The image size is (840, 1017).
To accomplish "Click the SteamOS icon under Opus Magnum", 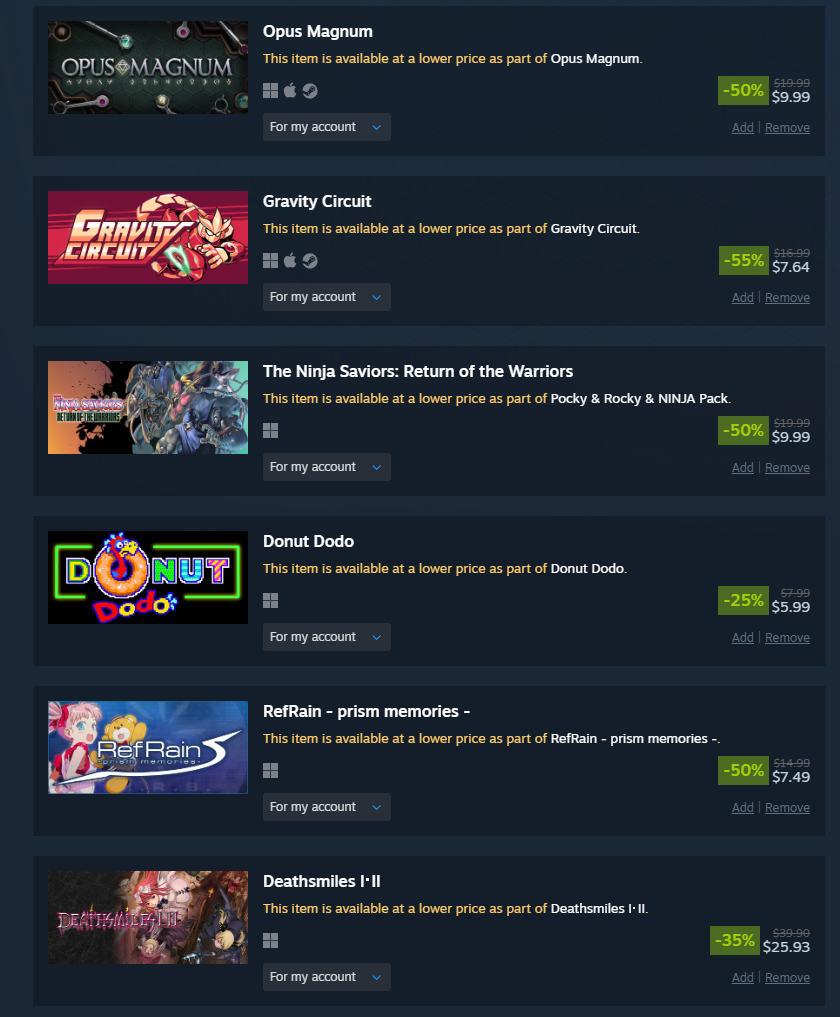I will pos(310,91).
